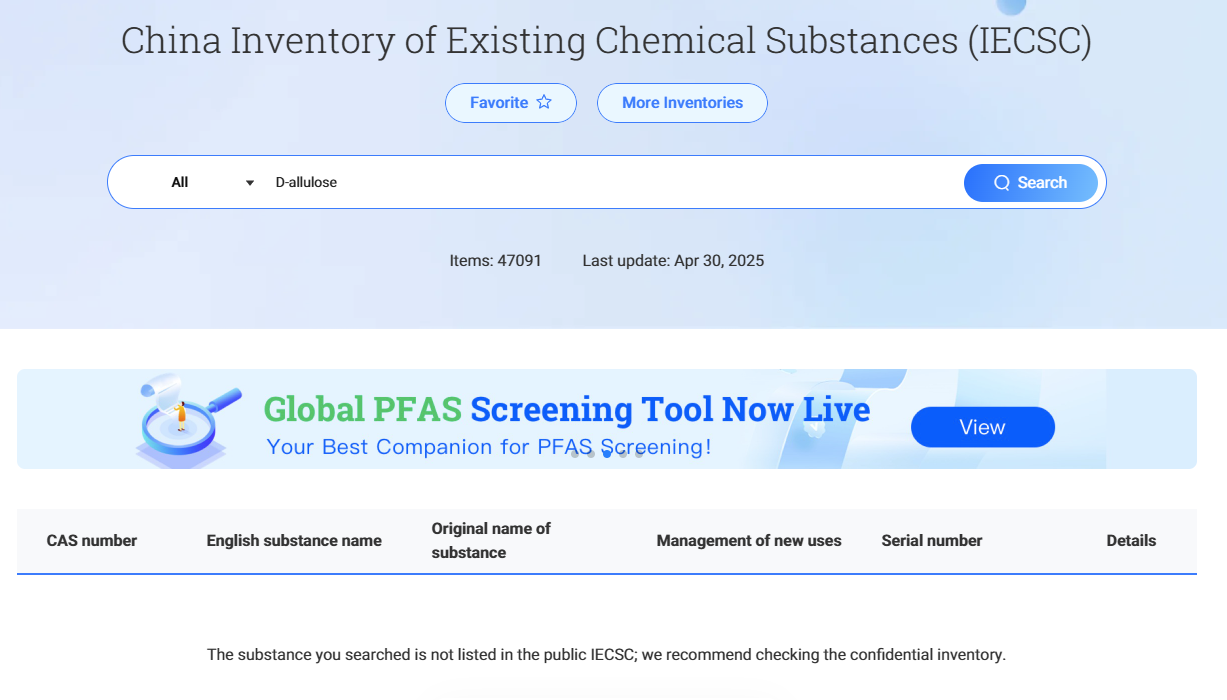Expand the All search-type dropdown
The height and width of the screenshot is (700, 1227).
coord(214,182)
